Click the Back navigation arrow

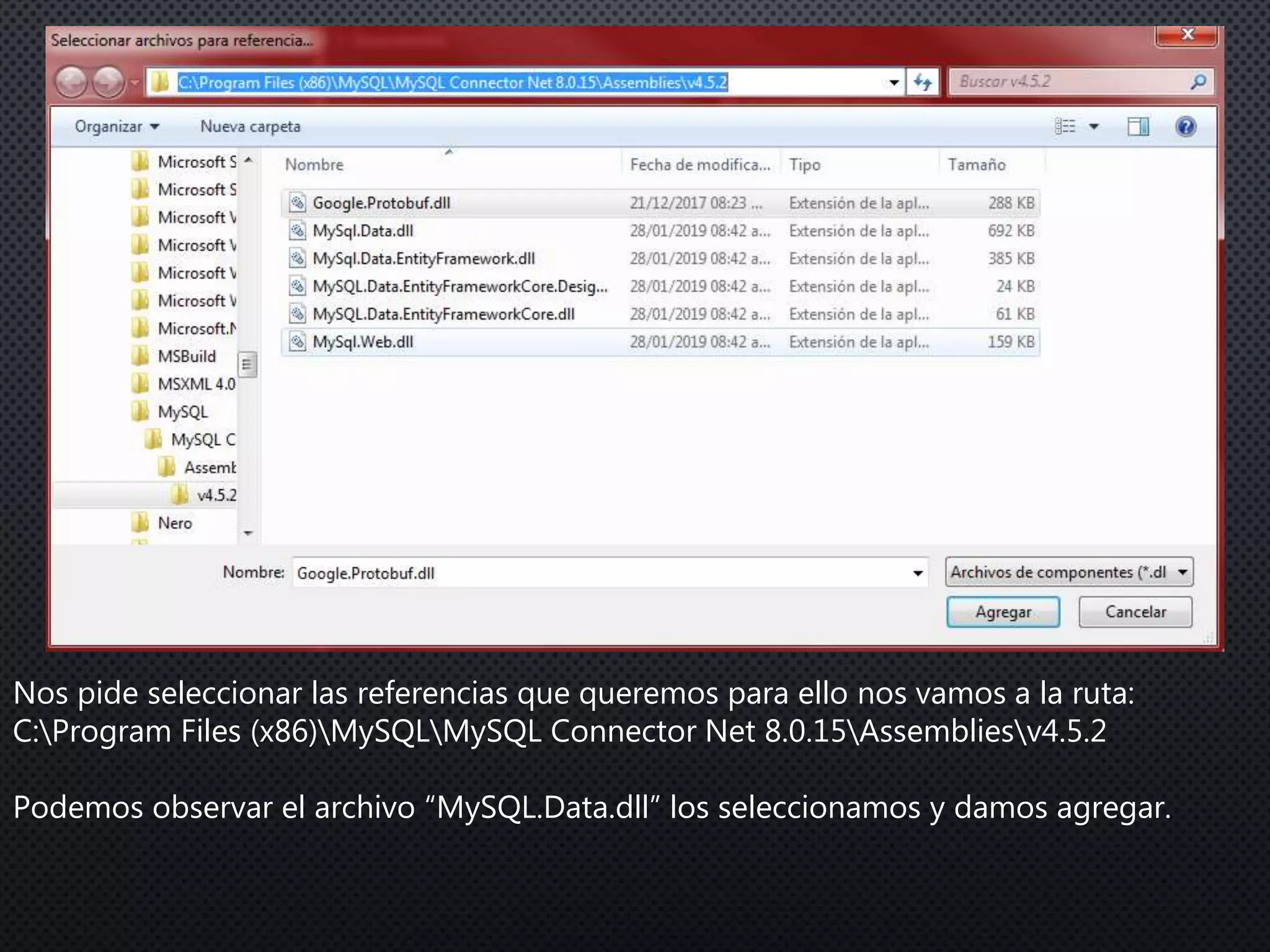click(x=71, y=82)
